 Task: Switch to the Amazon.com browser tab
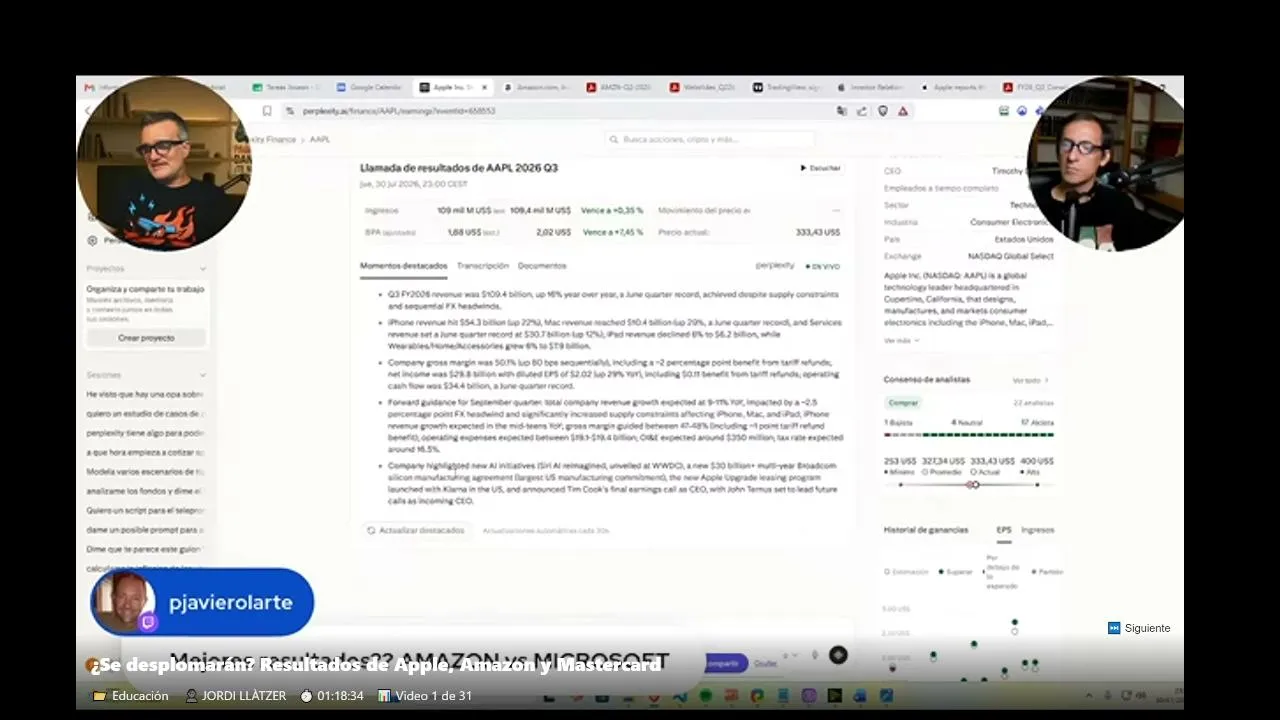[x=539, y=87]
